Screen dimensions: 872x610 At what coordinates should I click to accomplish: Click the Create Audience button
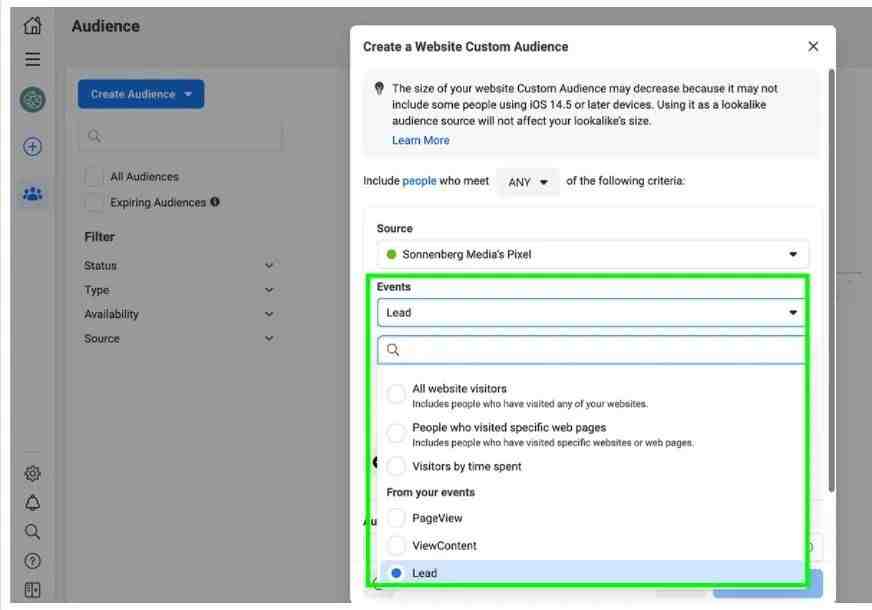coord(141,94)
